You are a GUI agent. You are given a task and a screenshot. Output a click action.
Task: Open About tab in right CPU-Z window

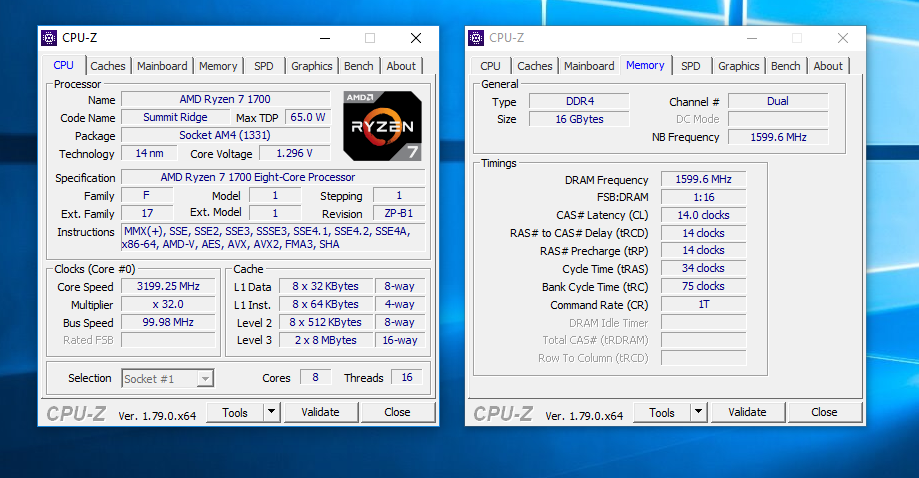pyautogui.click(x=828, y=66)
